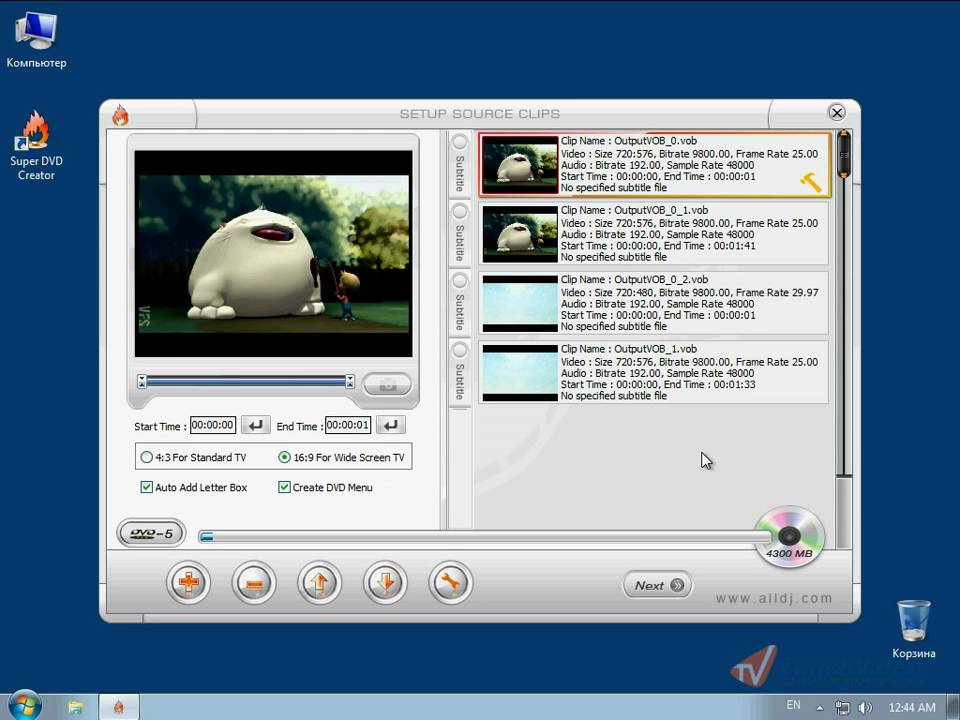The image size is (960, 720).
Task: Click the clip list vertical scrollbar handle
Action: click(844, 154)
